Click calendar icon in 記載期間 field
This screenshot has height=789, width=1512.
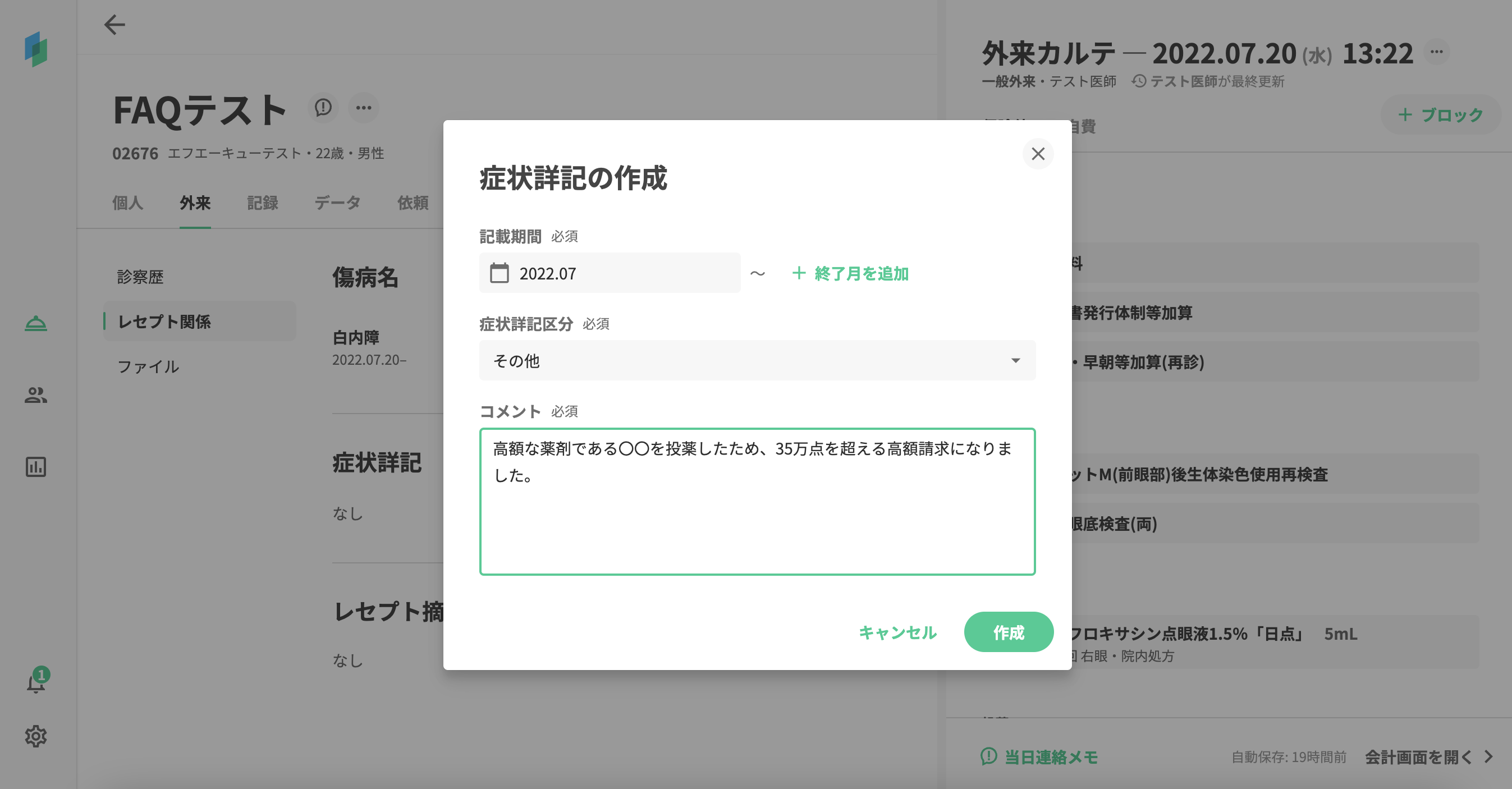500,273
